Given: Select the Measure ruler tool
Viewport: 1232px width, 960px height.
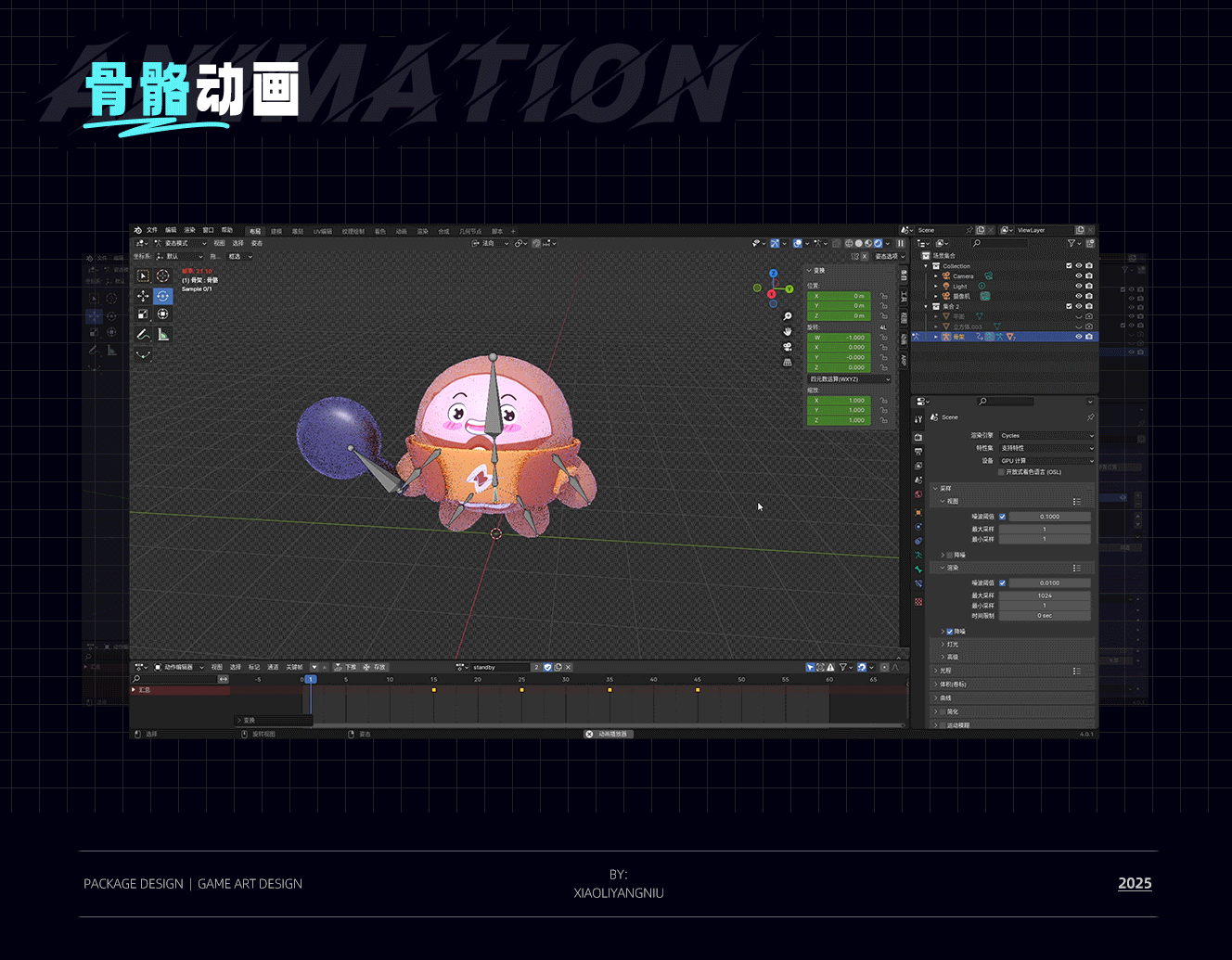Looking at the screenshot, I should [162, 335].
